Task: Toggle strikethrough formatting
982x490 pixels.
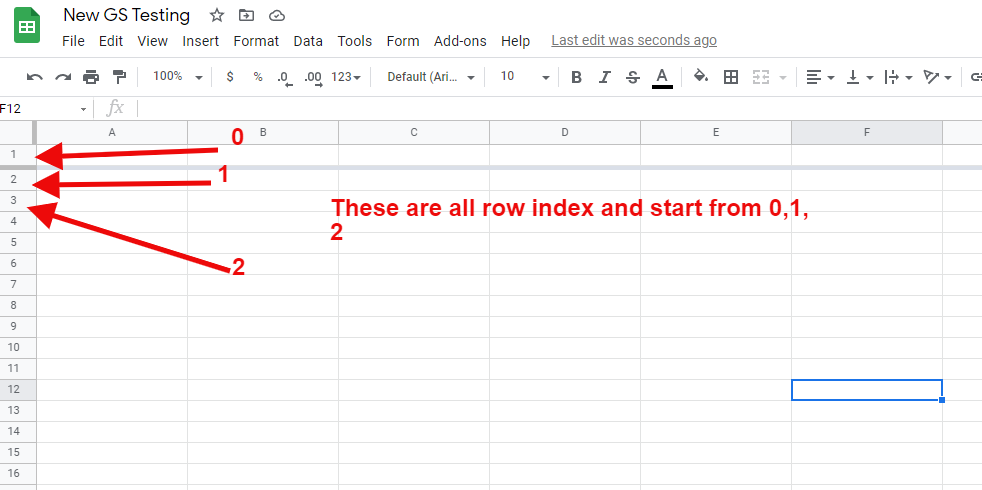Action: [633, 77]
